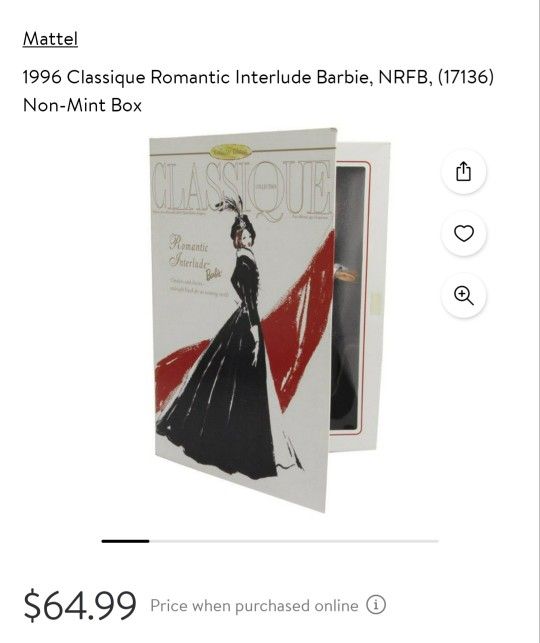The image size is (540, 643).
Task: Click the magnifier zoom-in icon
Action: click(464, 295)
